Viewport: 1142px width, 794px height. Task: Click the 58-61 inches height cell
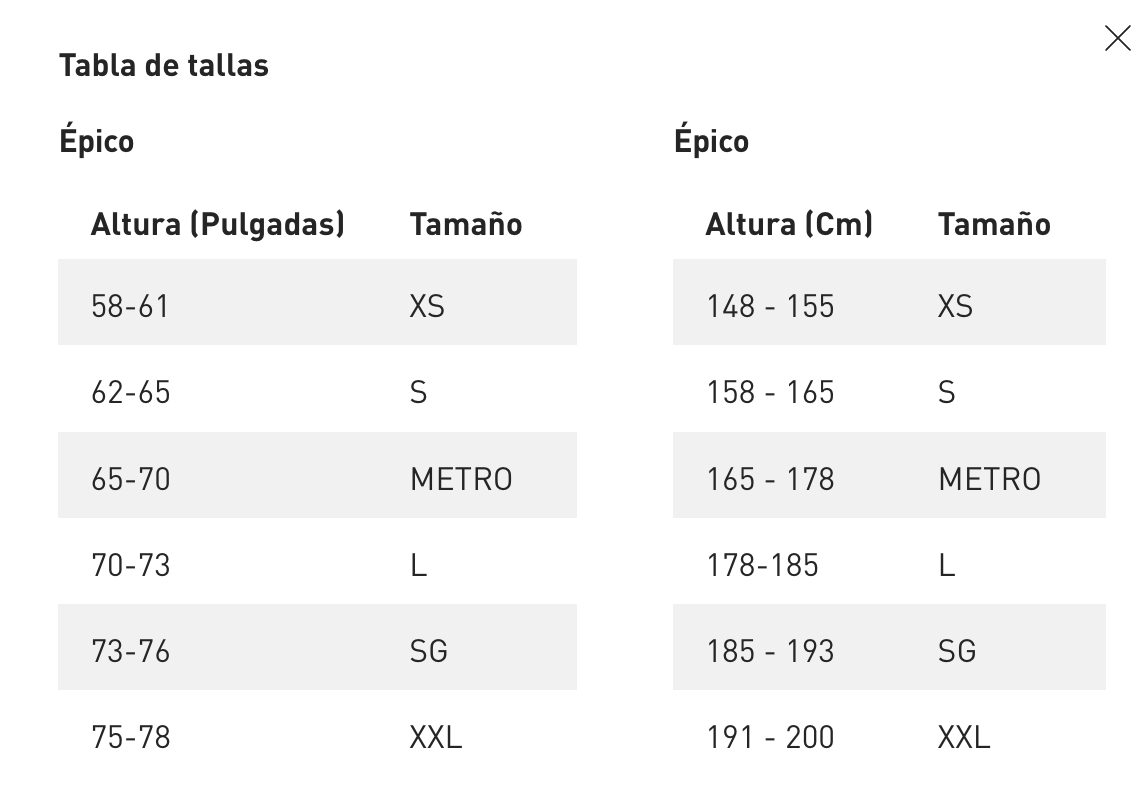coord(130,306)
